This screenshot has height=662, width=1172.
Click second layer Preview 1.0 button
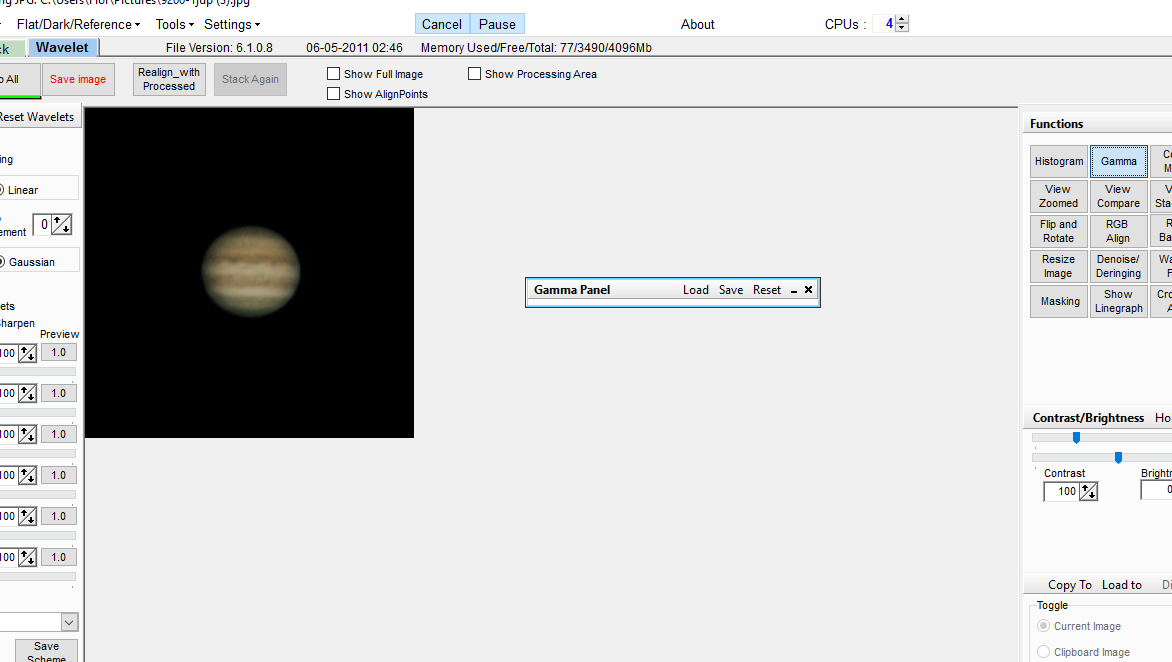point(58,393)
